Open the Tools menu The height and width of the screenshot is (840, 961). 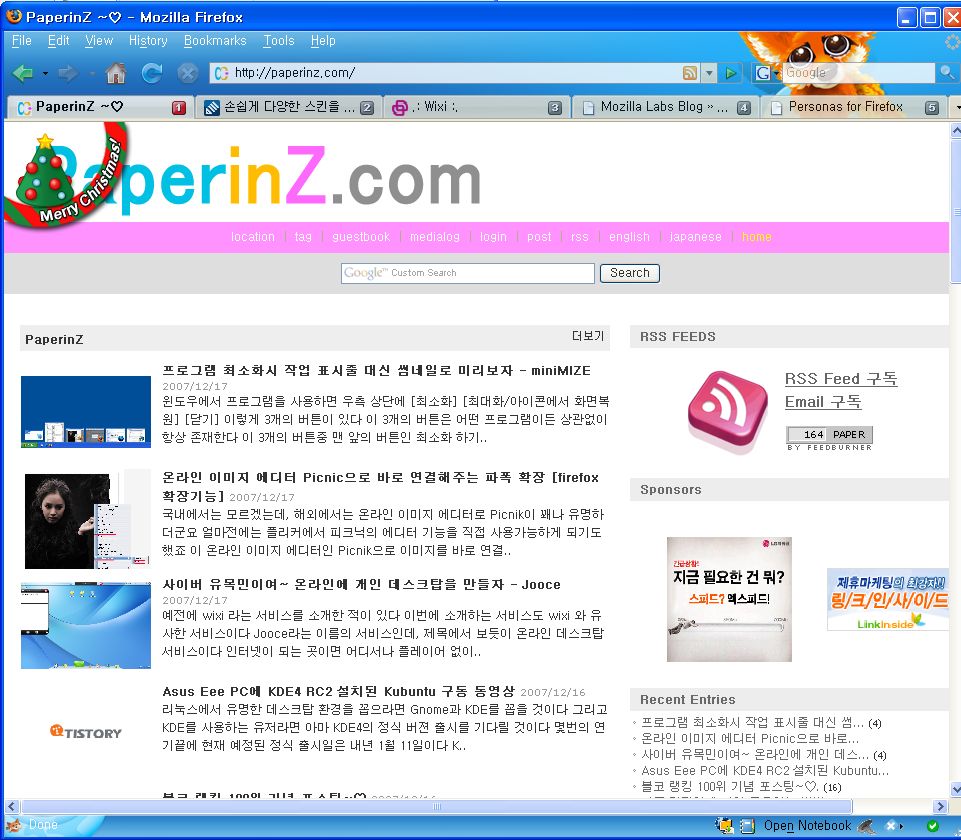point(279,41)
